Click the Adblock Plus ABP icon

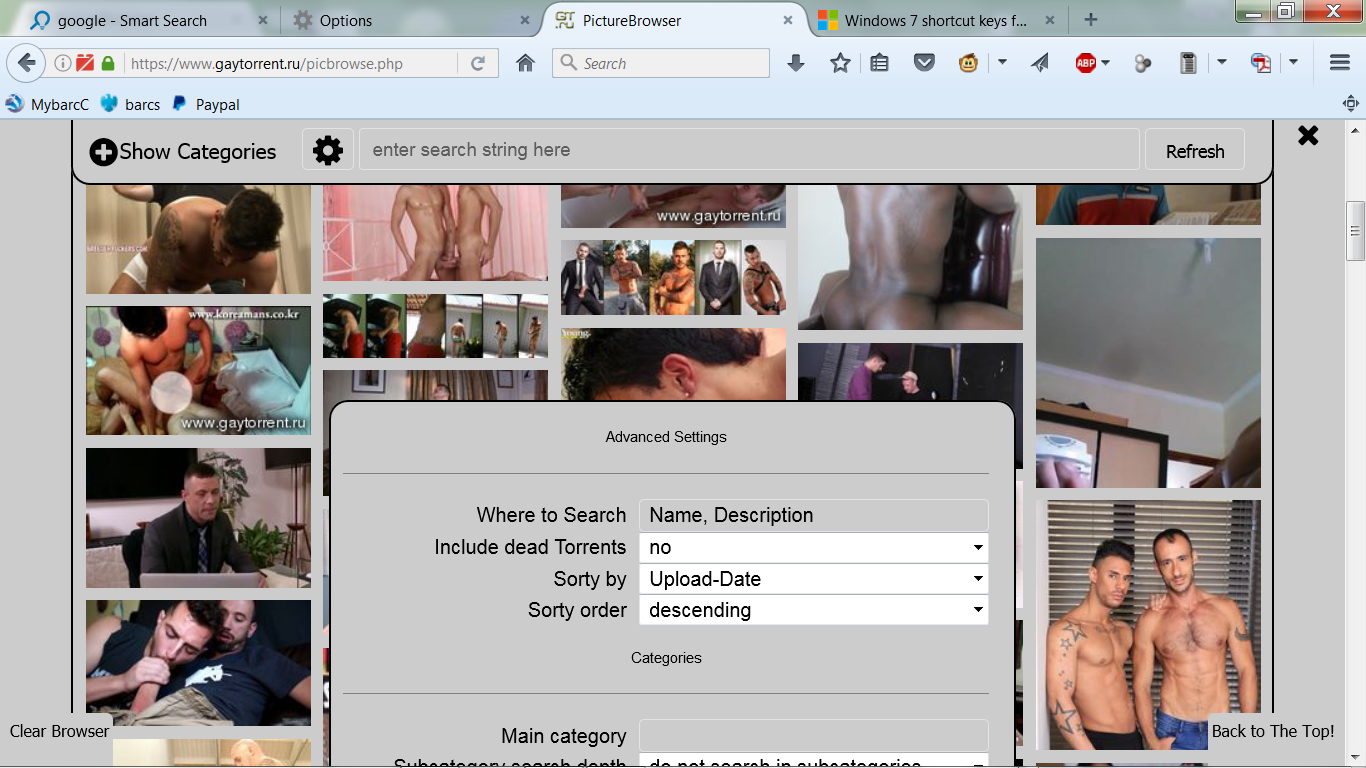tap(1086, 63)
